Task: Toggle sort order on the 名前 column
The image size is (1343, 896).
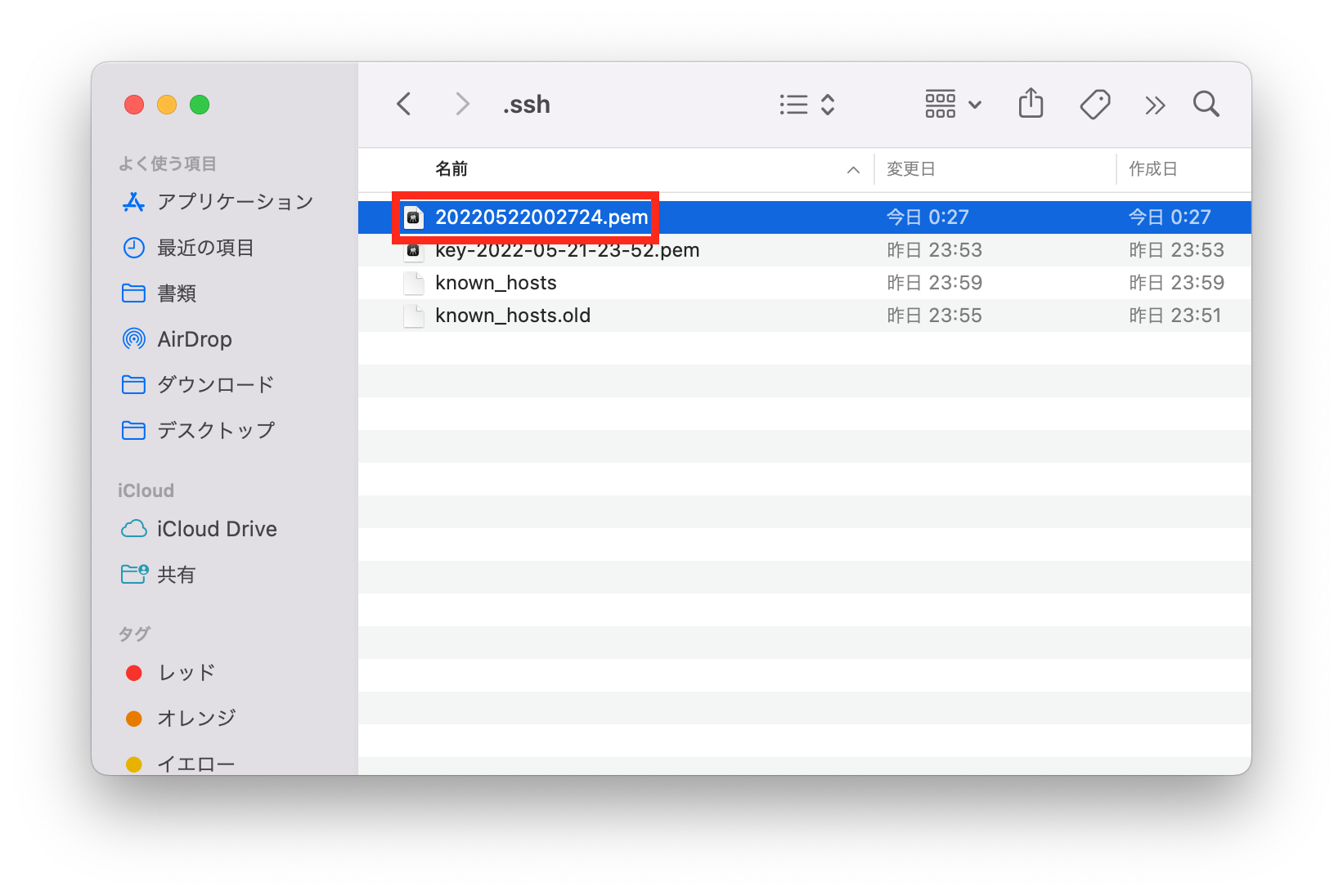Action: [451, 169]
